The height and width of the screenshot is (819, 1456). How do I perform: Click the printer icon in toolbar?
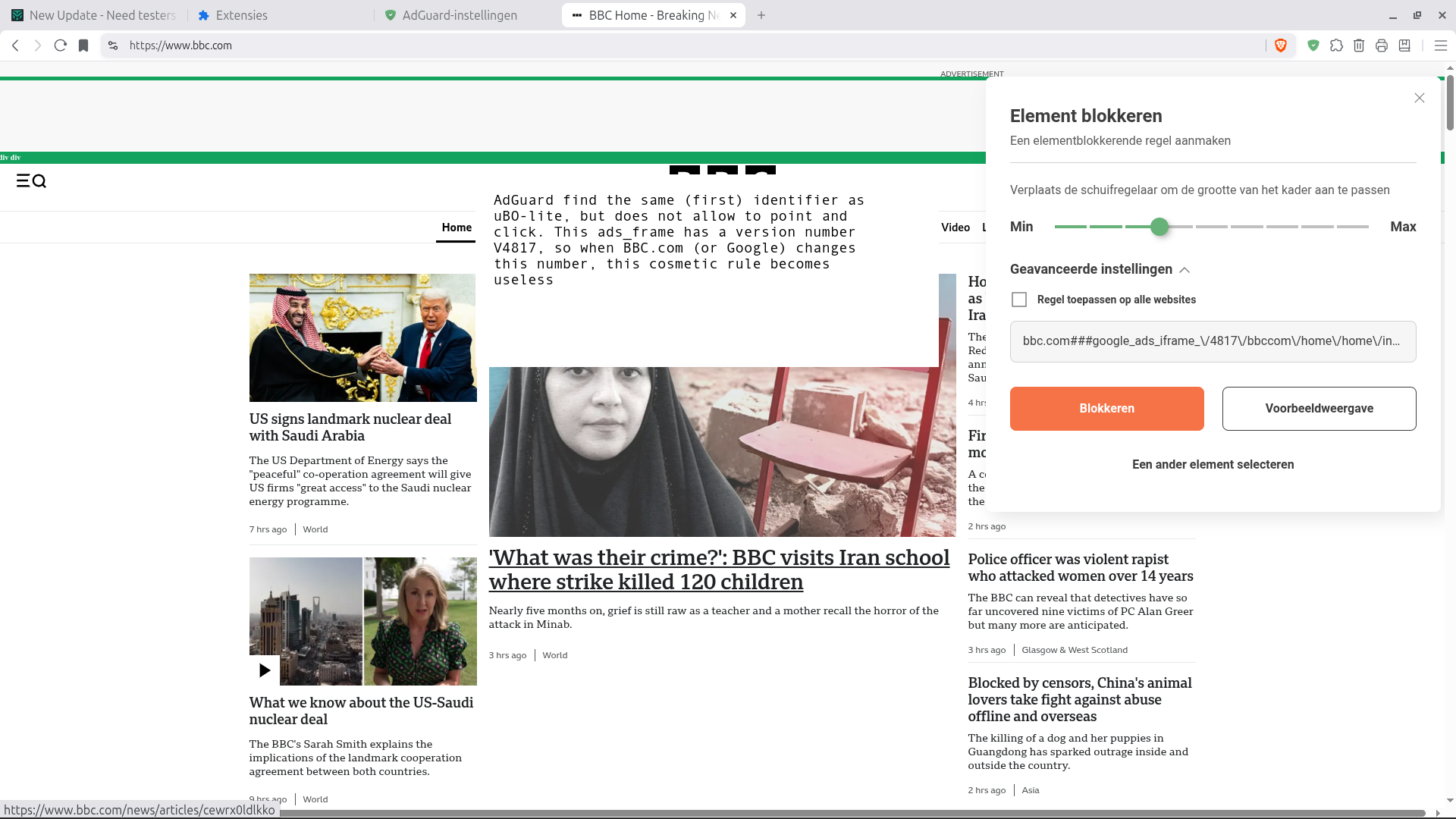(1382, 45)
